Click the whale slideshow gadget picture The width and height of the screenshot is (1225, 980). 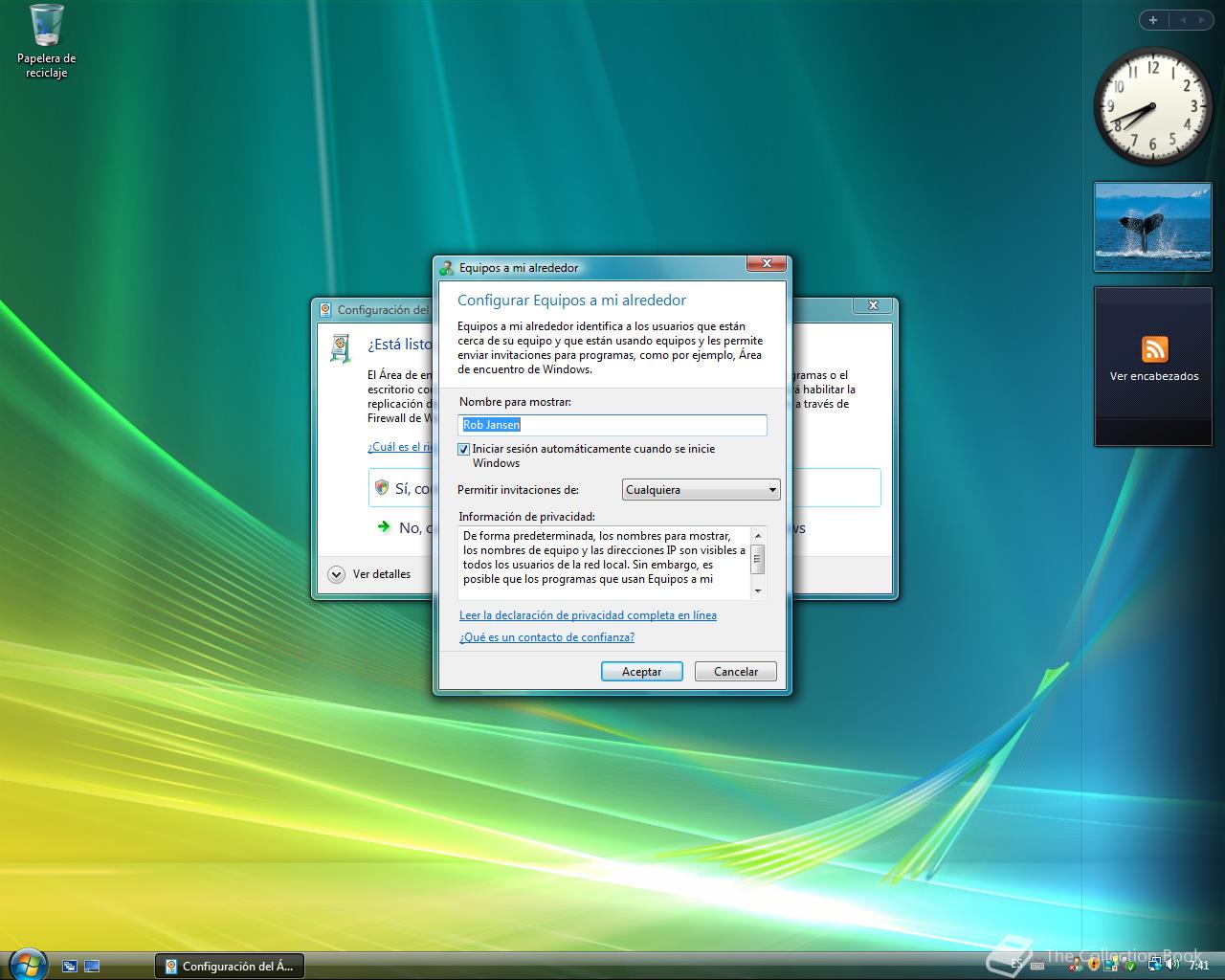[1152, 227]
